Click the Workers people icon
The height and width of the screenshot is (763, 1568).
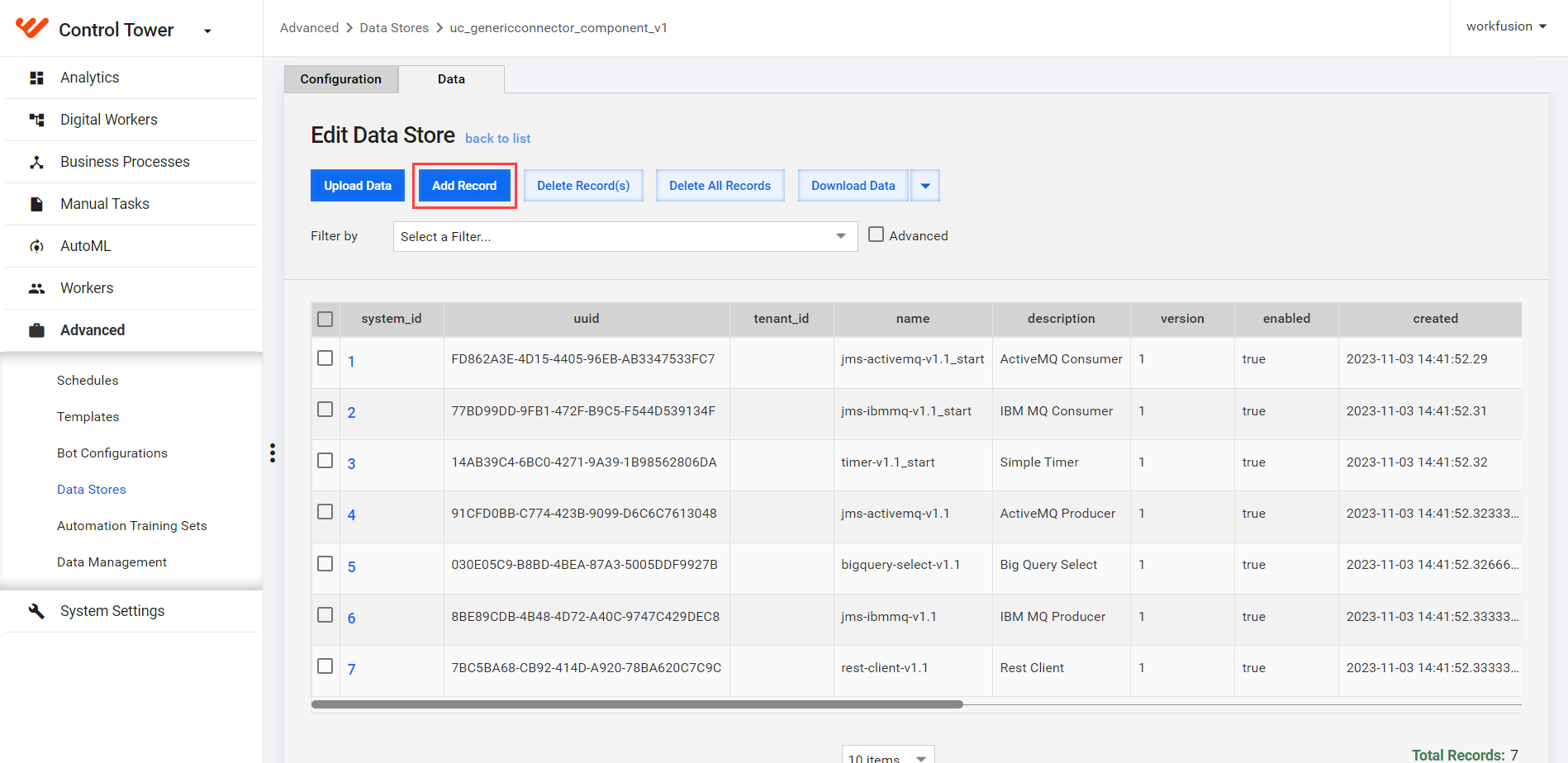pos(36,288)
